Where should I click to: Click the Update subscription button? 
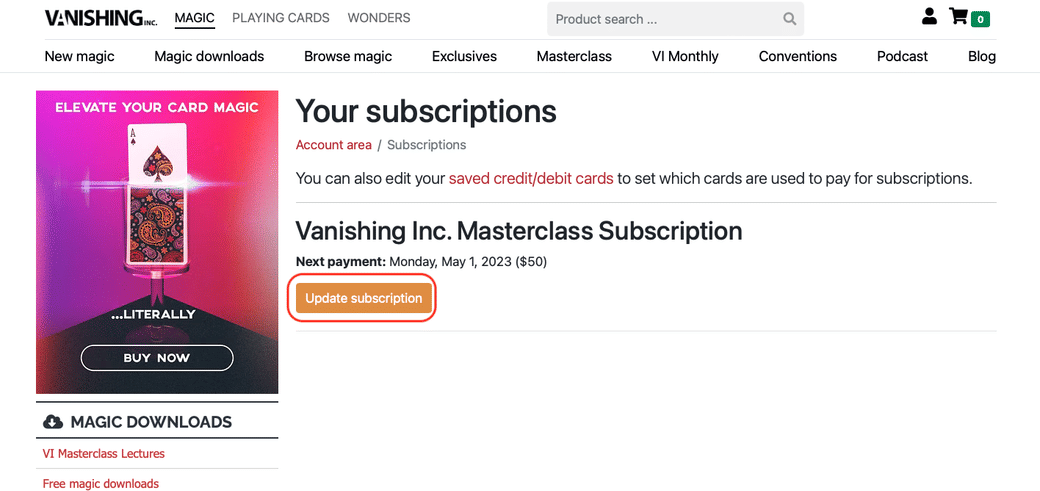pos(363,298)
